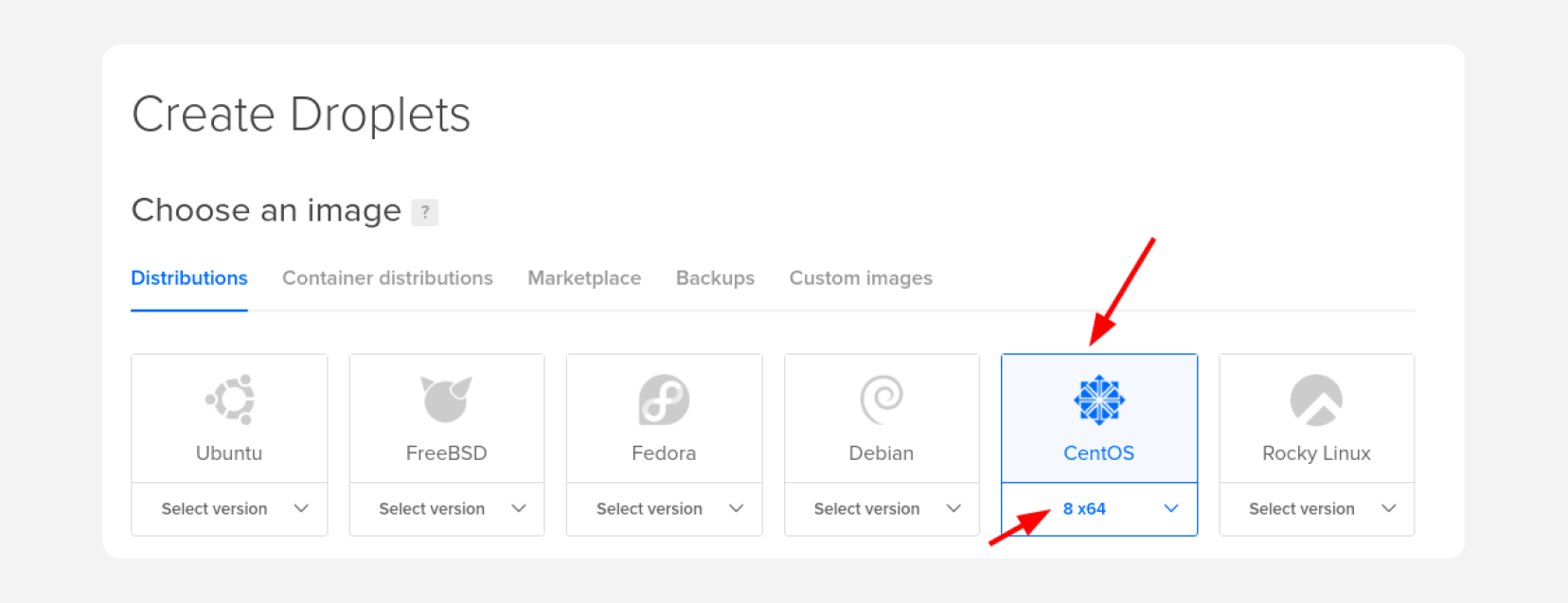Screen dimensions: 1568x603
Task: Open help icon beside Choose an image
Action: [x=425, y=212]
